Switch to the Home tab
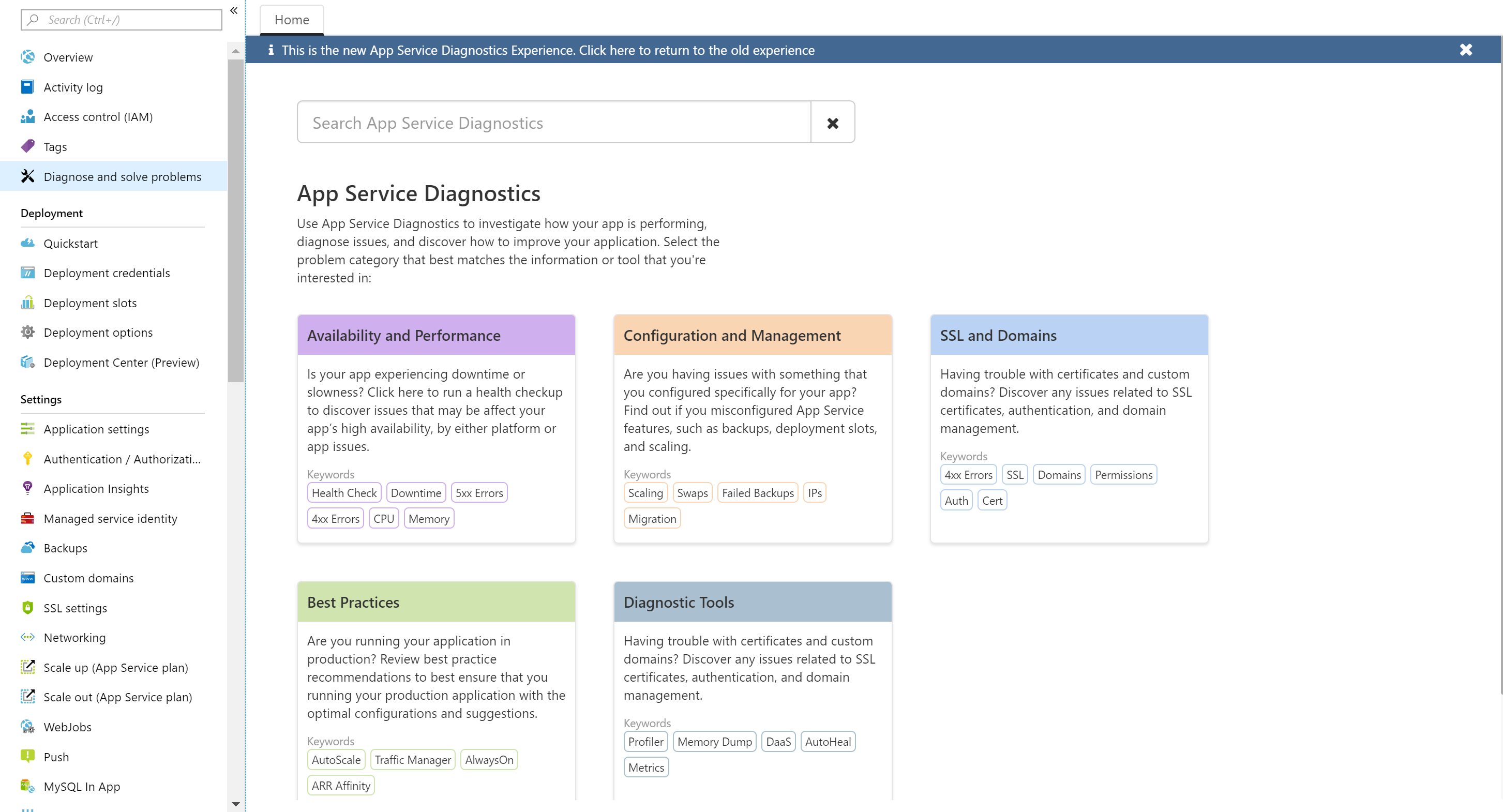 click(x=292, y=20)
